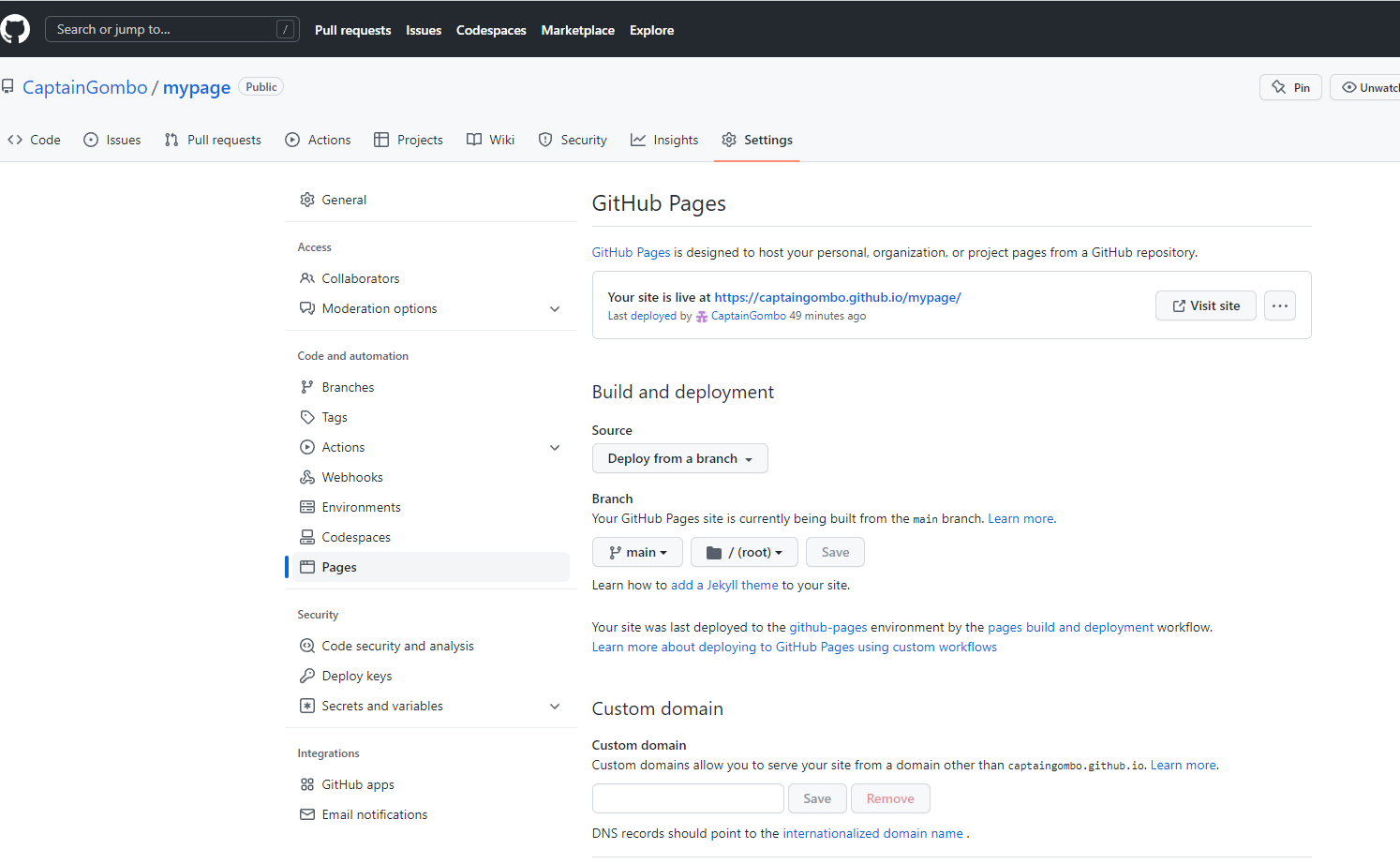The width and height of the screenshot is (1400, 864).
Task: Open Learn more link for custom domains
Action: point(1184,765)
